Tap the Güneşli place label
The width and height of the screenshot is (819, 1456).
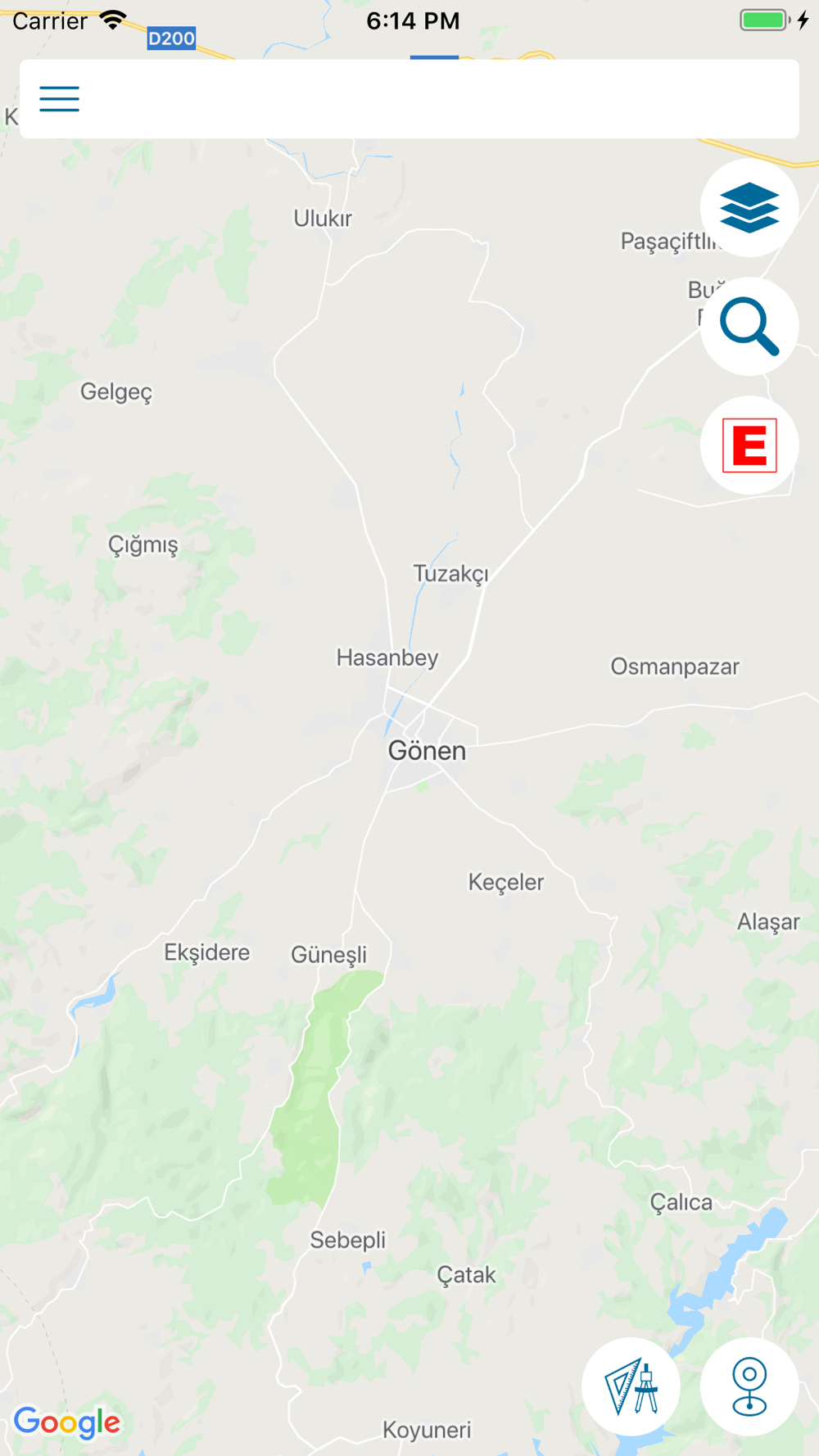(x=329, y=955)
